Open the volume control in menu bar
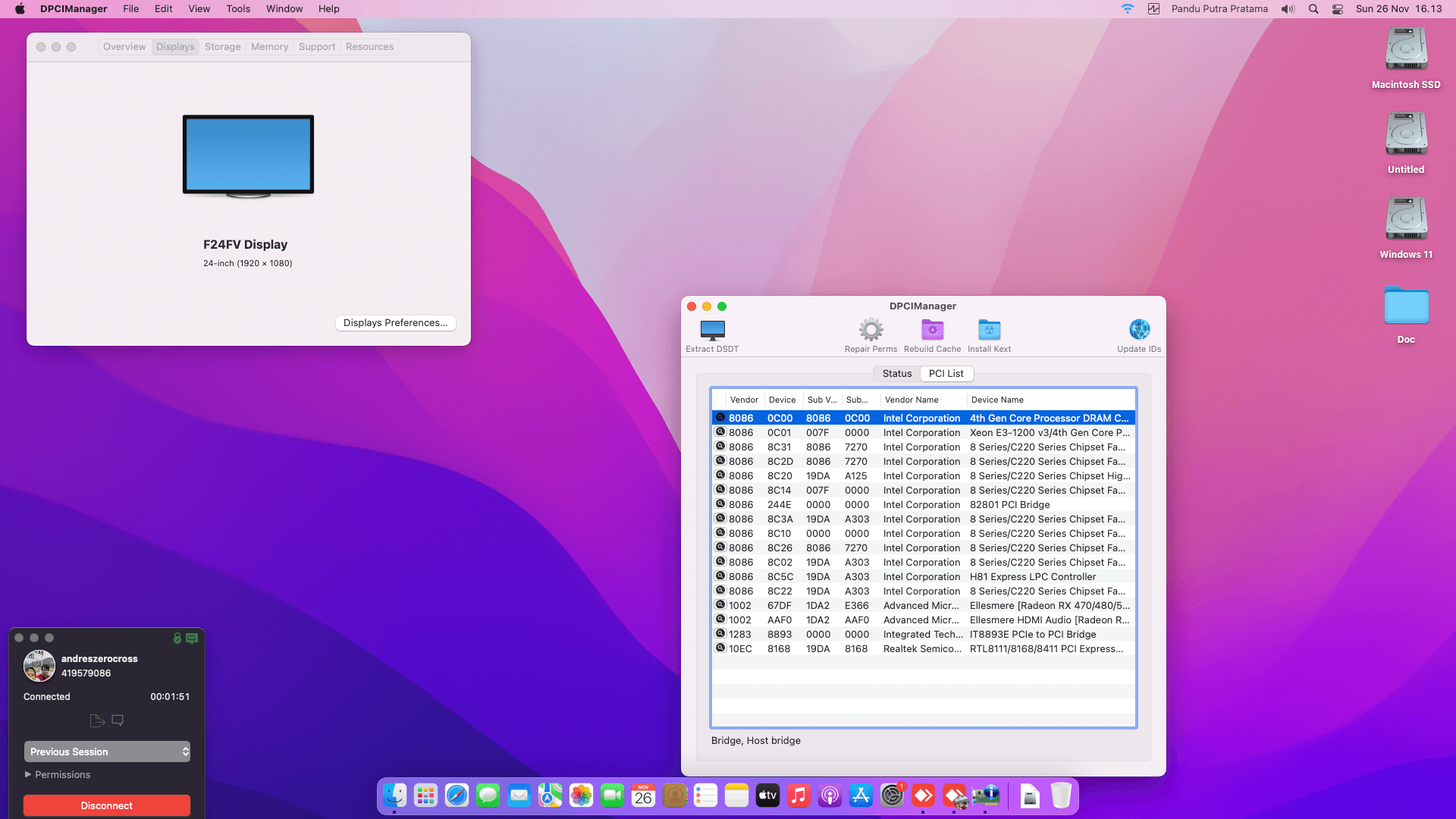Image resolution: width=1456 pixels, height=819 pixels. point(1288,9)
